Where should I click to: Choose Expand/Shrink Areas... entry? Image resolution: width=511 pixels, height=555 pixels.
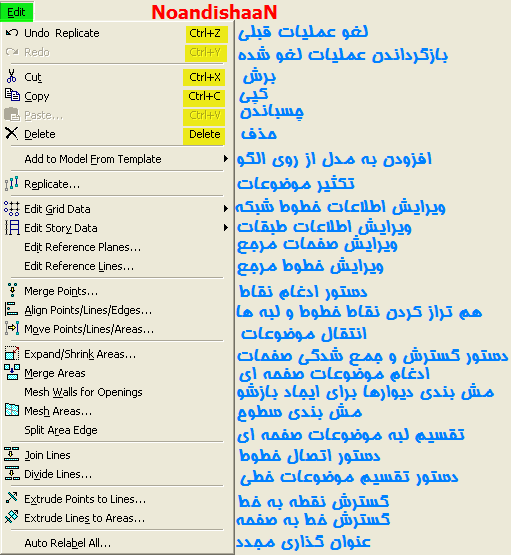tap(80, 354)
